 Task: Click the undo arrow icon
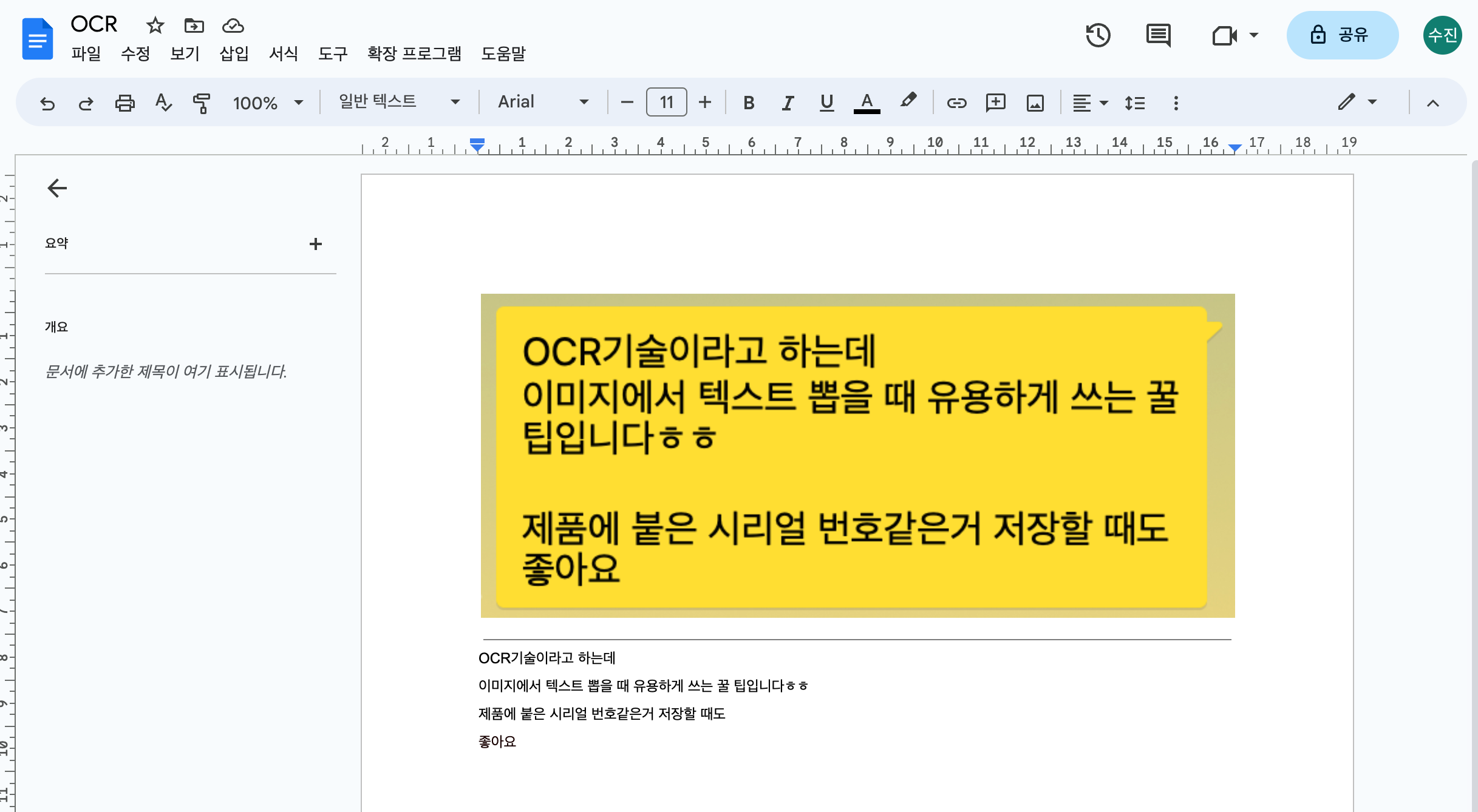pyautogui.click(x=47, y=103)
